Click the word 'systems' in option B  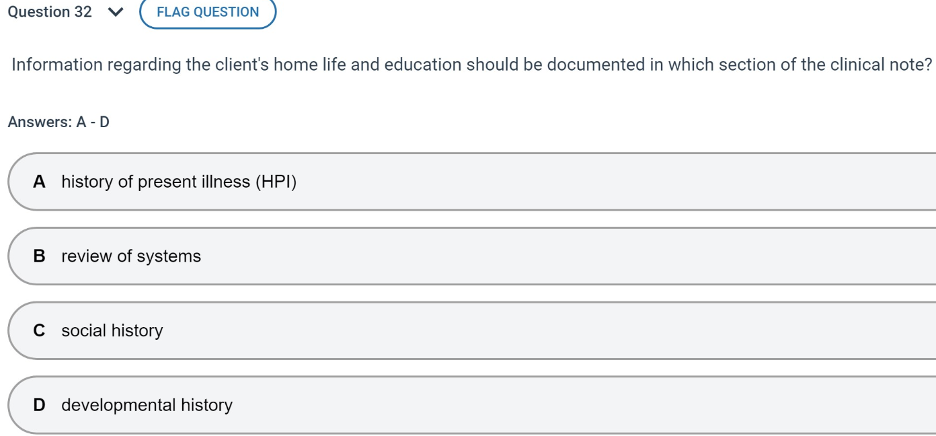[x=169, y=256]
